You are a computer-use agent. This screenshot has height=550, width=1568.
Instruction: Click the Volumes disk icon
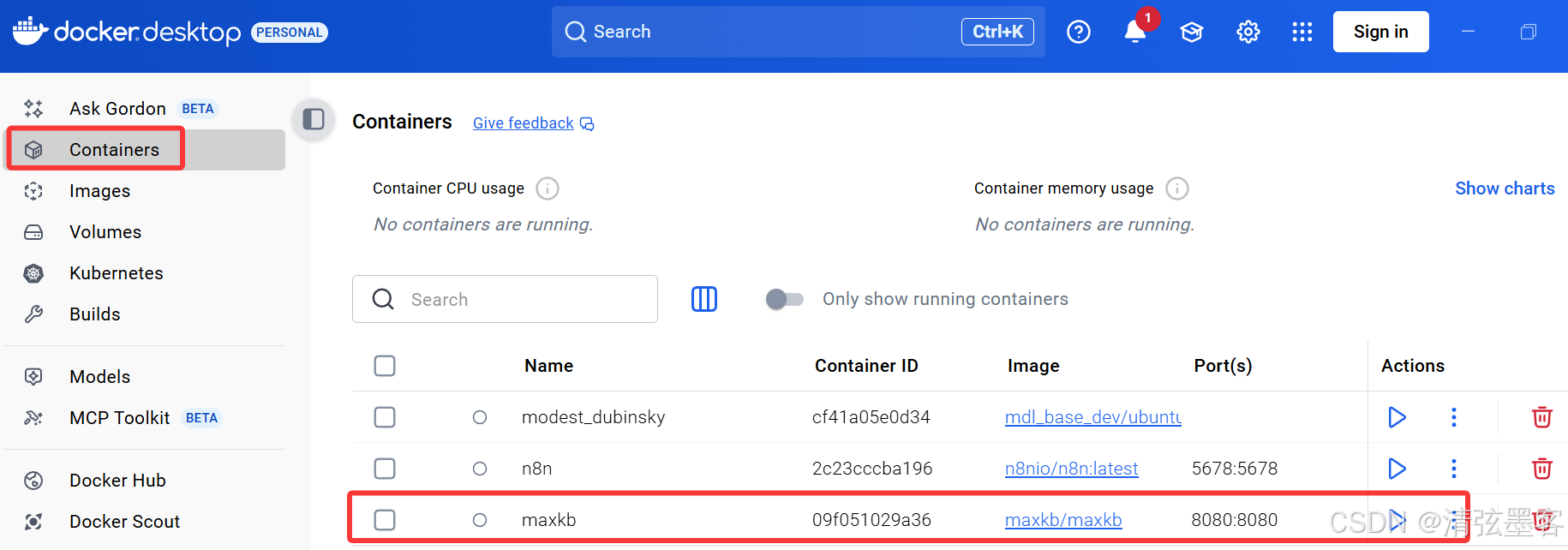(33, 232)
